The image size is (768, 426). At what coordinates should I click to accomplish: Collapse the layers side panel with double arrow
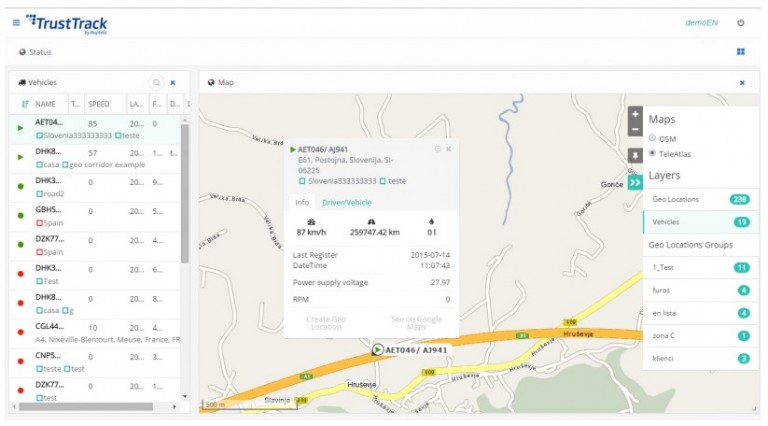click(x=634, y=182)
